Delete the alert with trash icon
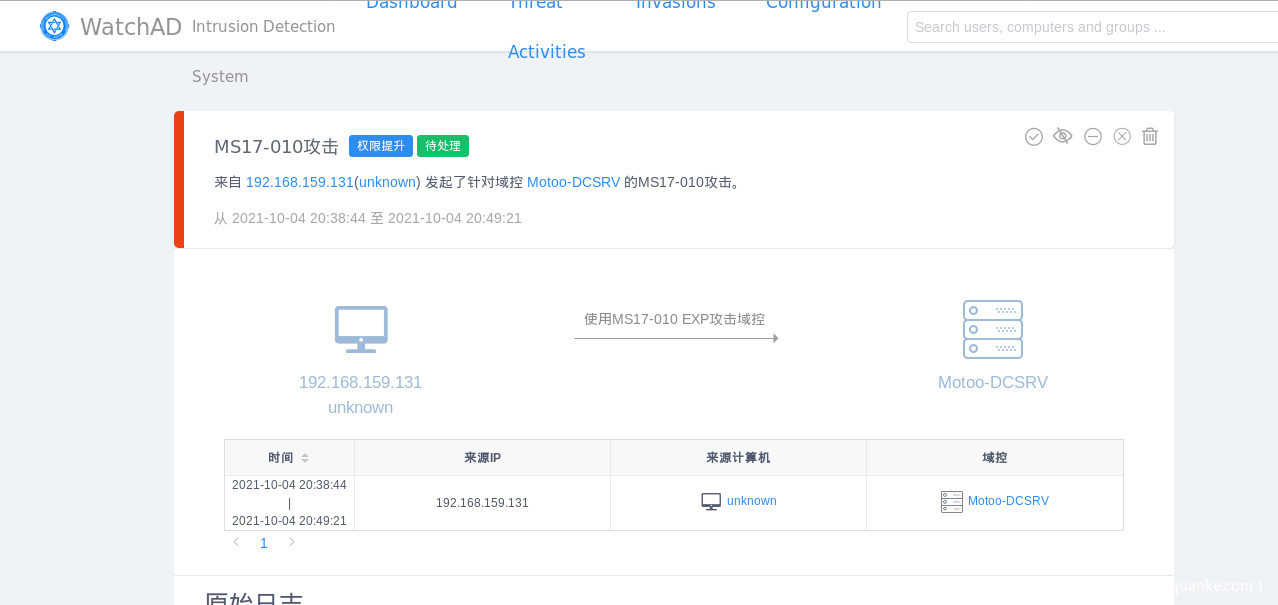The height and width of the screenshot is (605, 1278). [x=1150, y=136]
